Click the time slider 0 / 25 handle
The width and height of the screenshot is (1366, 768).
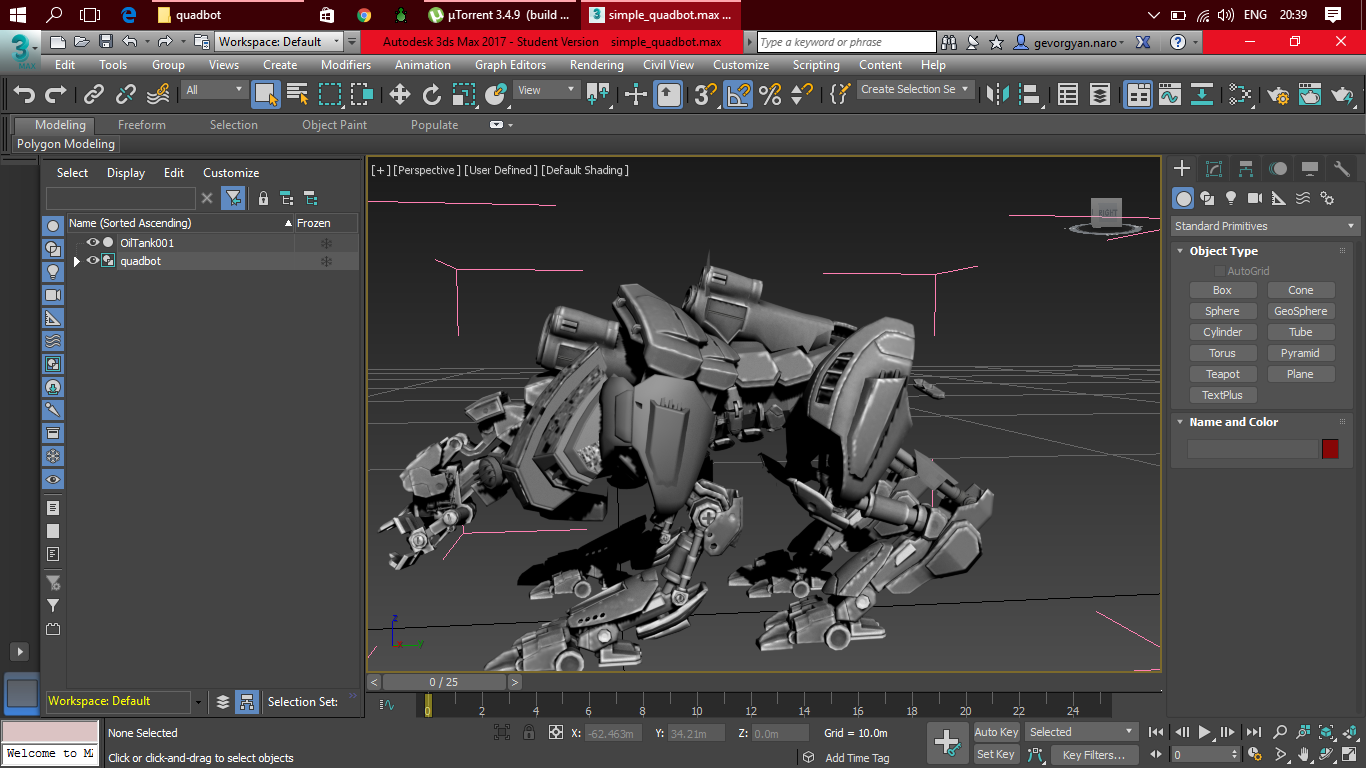tap(443, 682)
